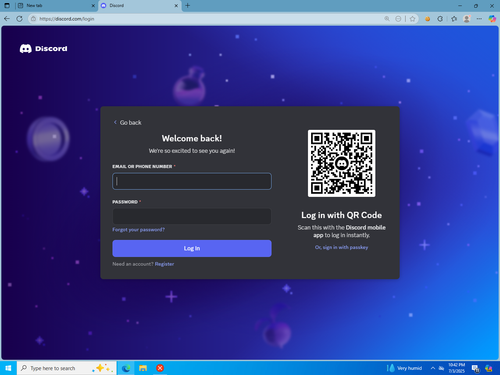500x375 pixels.
Task: Click into the Password field
Action: (x=192, y=216)
